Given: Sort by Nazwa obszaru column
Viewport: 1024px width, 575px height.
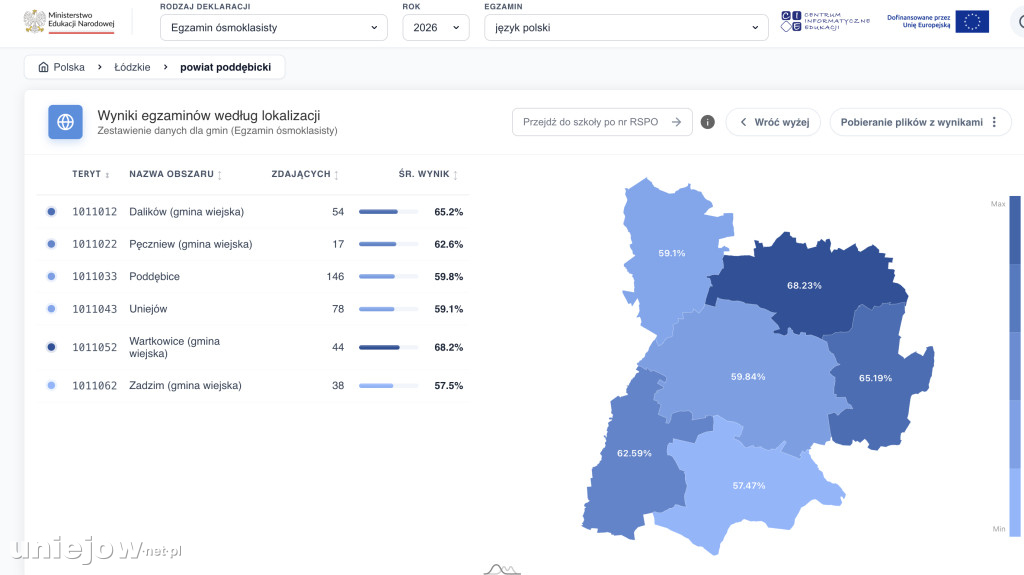Looking at the screenshot, I should click(175, 174).
